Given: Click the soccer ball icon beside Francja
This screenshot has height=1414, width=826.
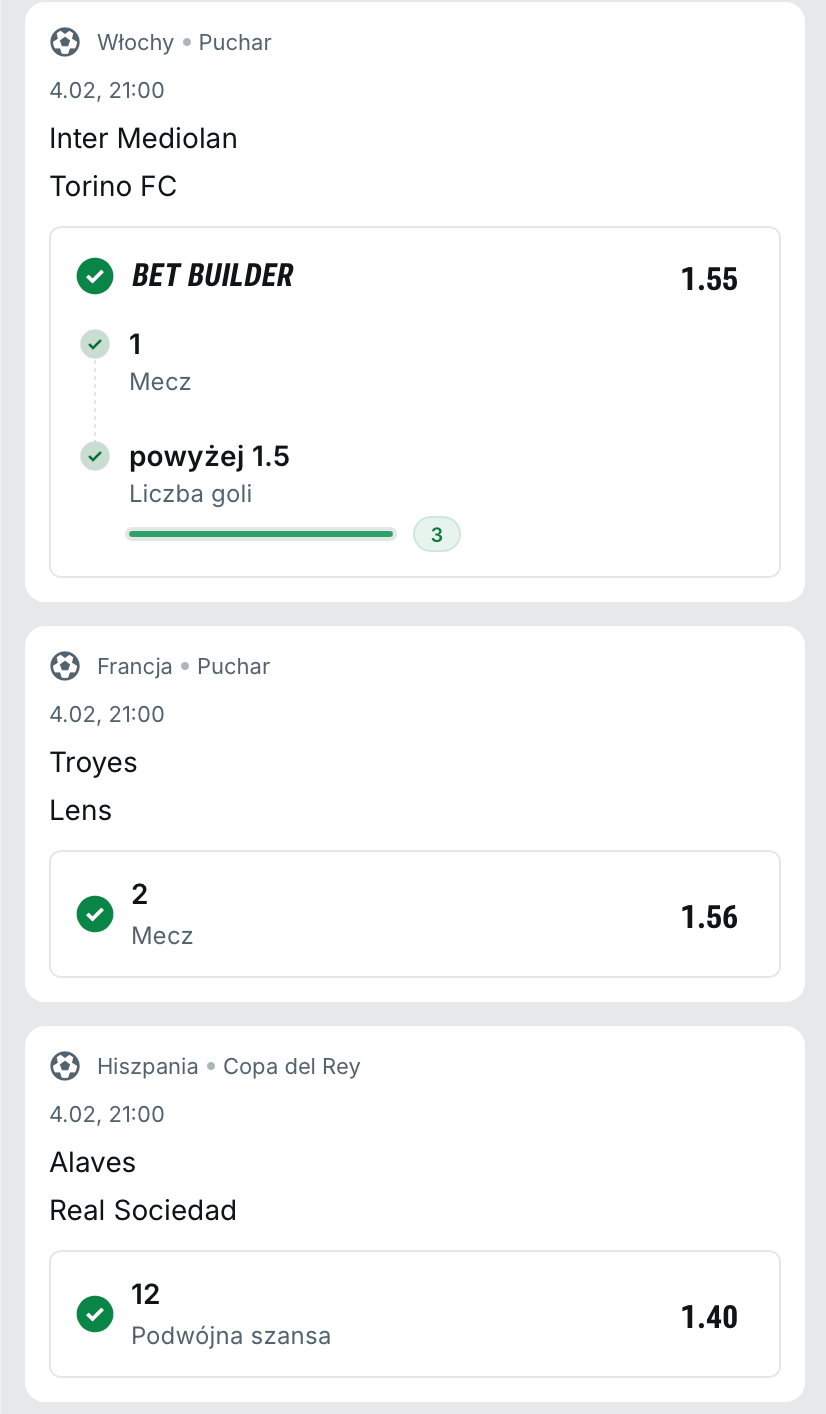Looking at the screenshot, I should point(65,666).
